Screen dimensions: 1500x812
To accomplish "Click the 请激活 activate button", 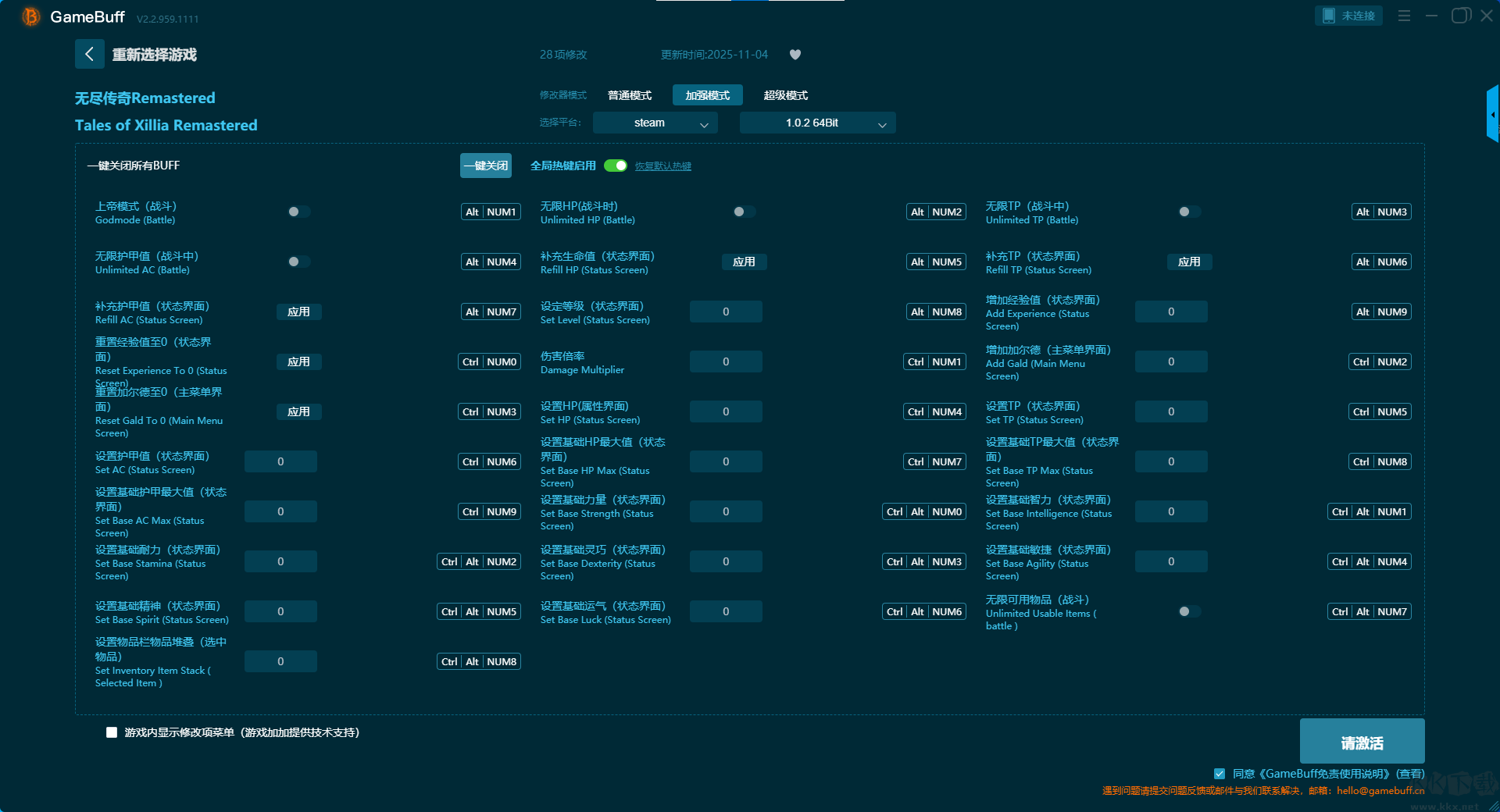I will point(1362,741).
